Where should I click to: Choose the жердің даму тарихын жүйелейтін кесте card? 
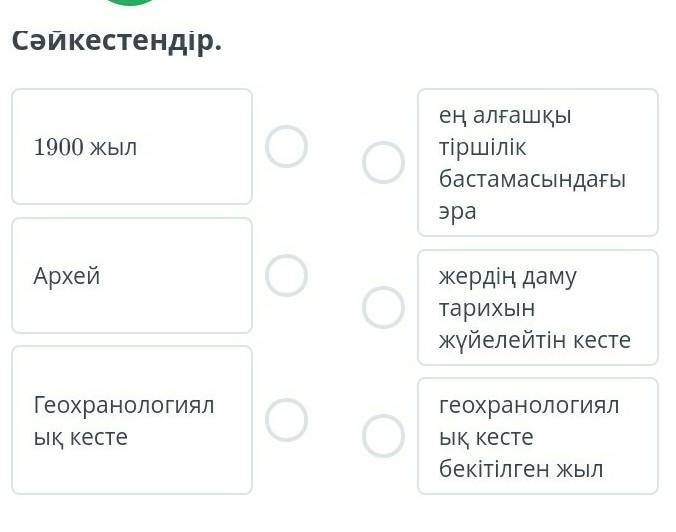click(537, 307)
